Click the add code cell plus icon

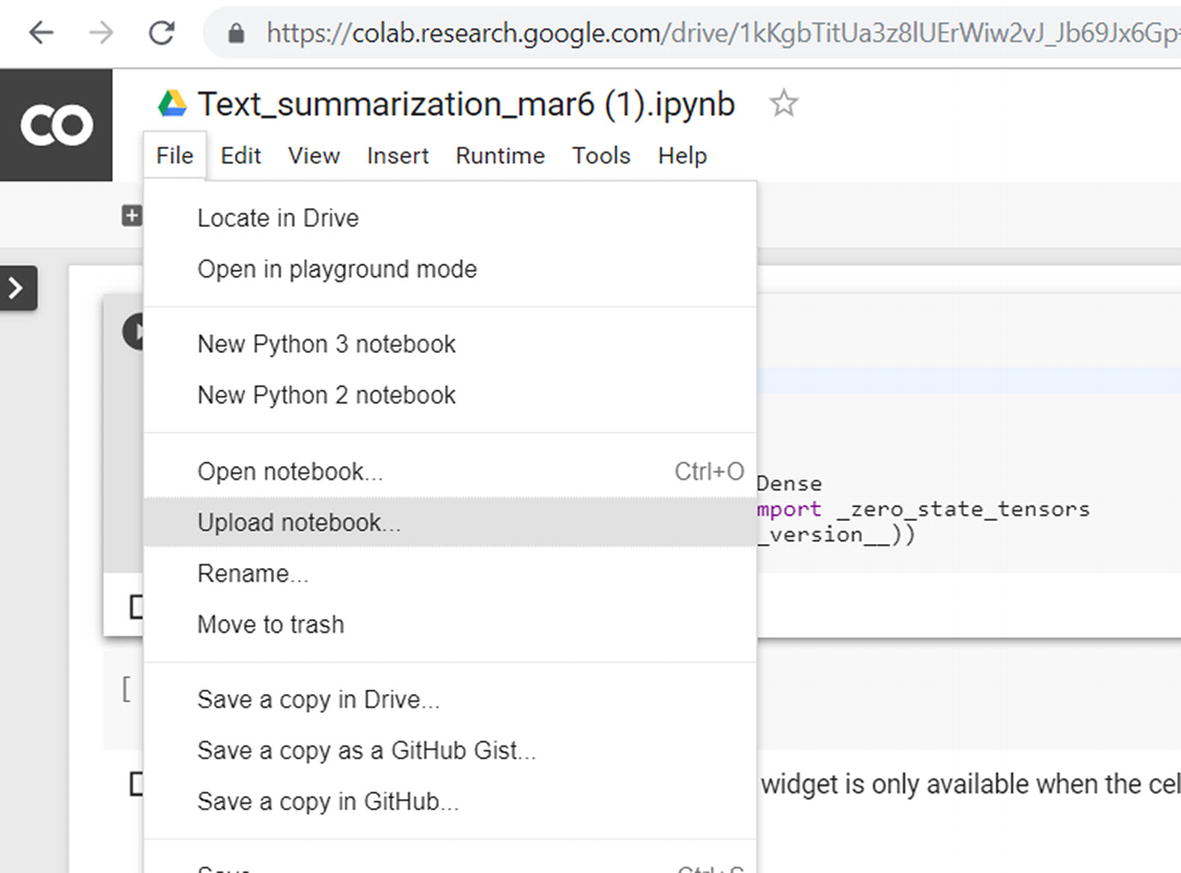coord(131,215)
